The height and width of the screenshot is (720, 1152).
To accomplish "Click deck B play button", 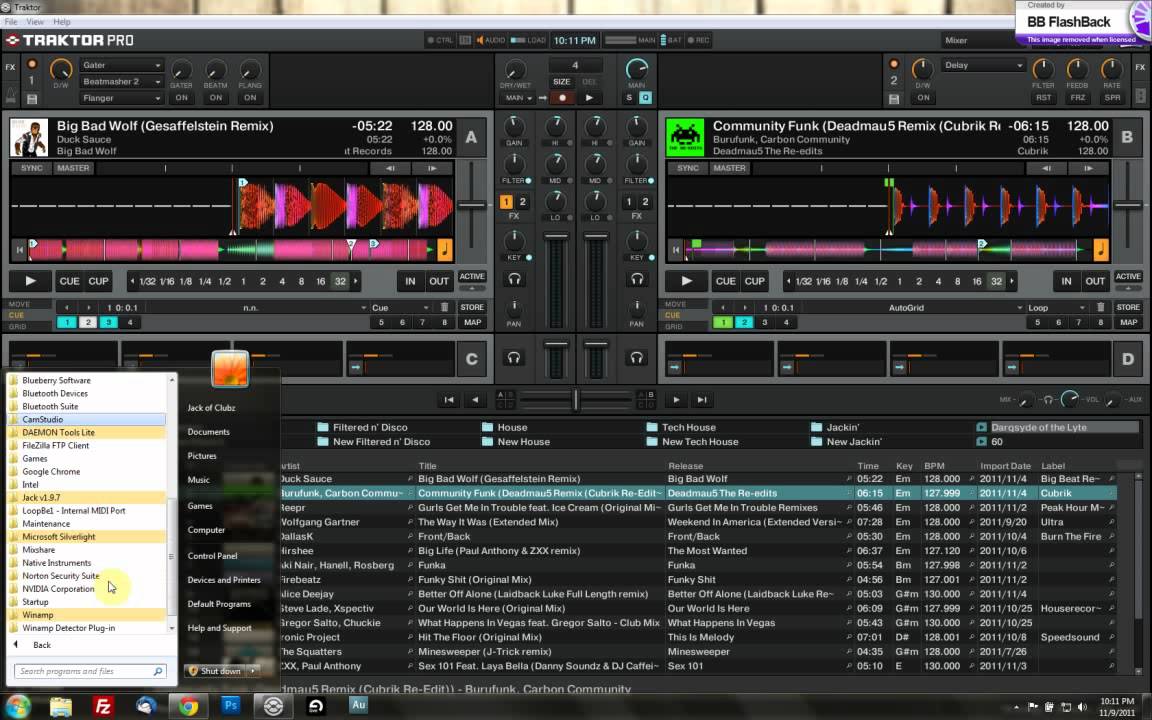I will click(x=686, y=281).
